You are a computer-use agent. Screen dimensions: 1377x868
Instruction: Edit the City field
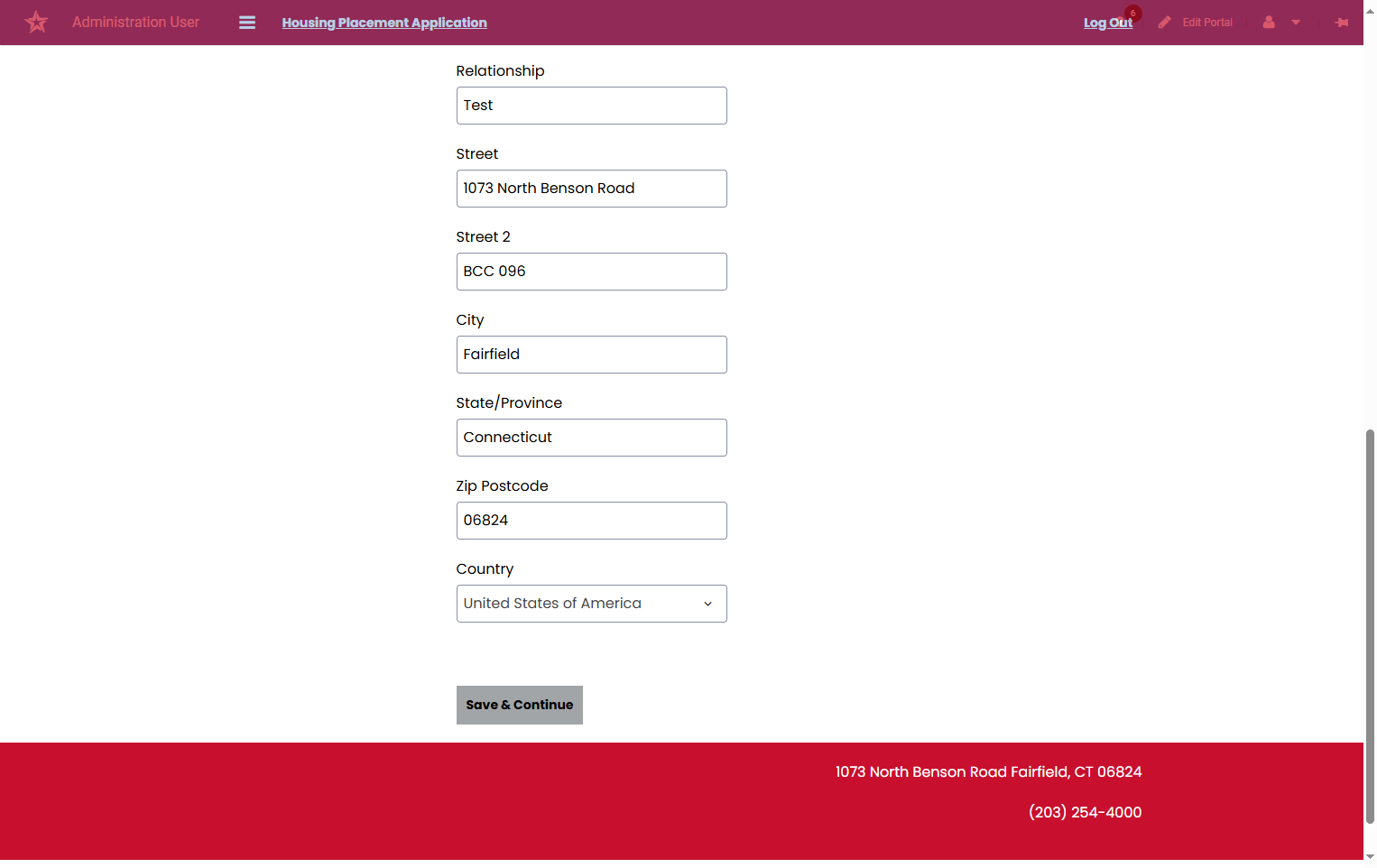pyautogui.click(x=591, y=355)
